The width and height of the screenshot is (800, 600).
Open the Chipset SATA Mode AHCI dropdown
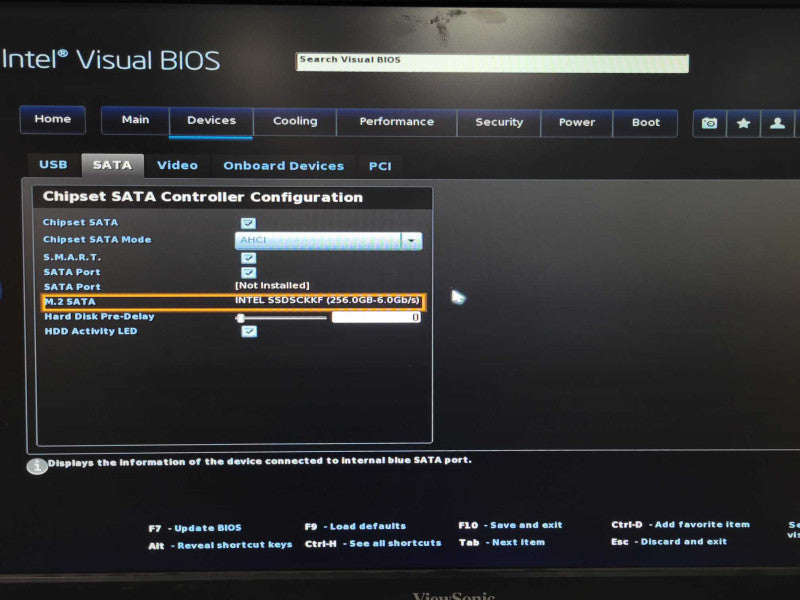click(329, 241)
